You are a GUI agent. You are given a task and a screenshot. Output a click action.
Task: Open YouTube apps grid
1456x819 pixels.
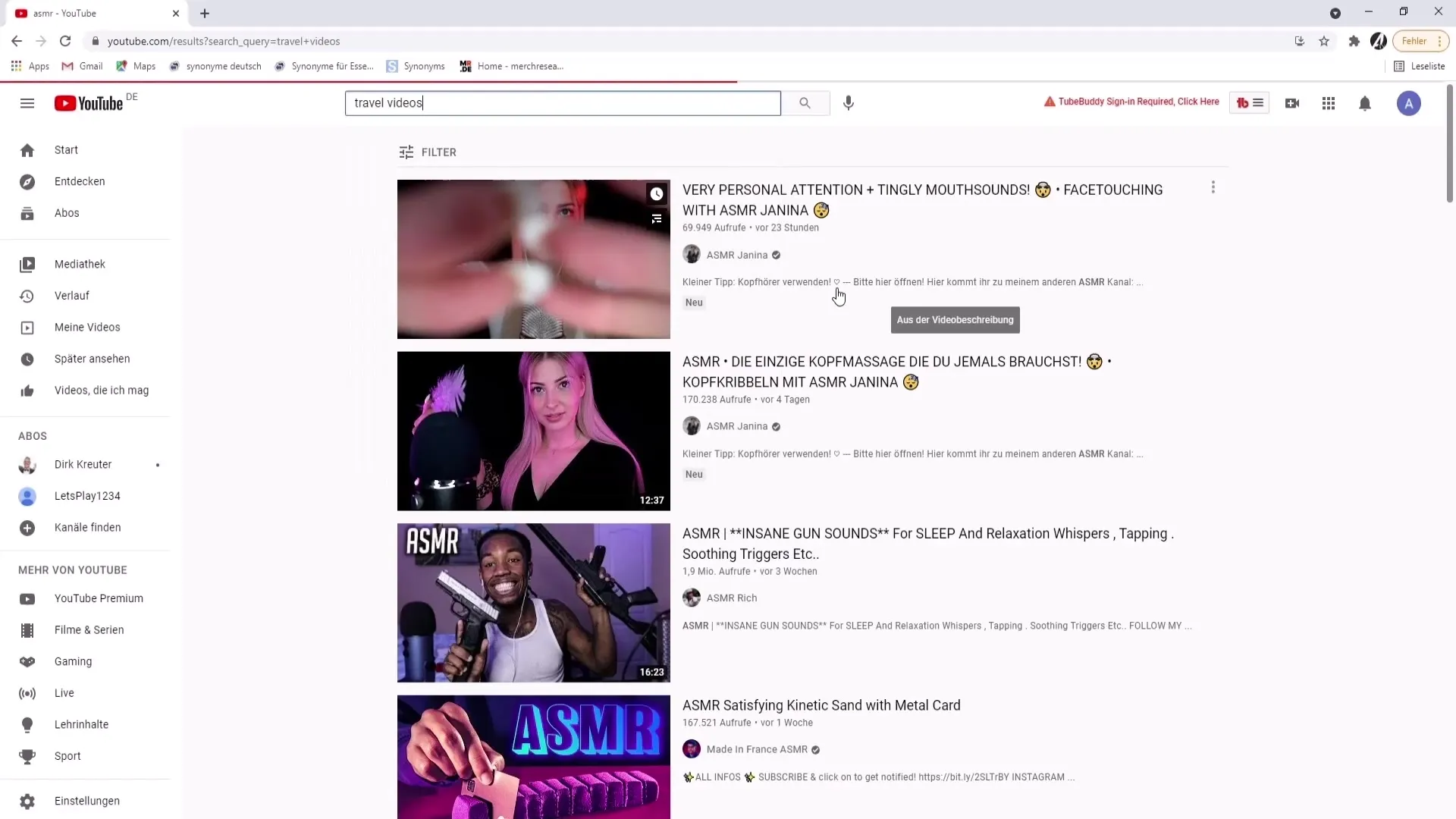(1329, 103)
